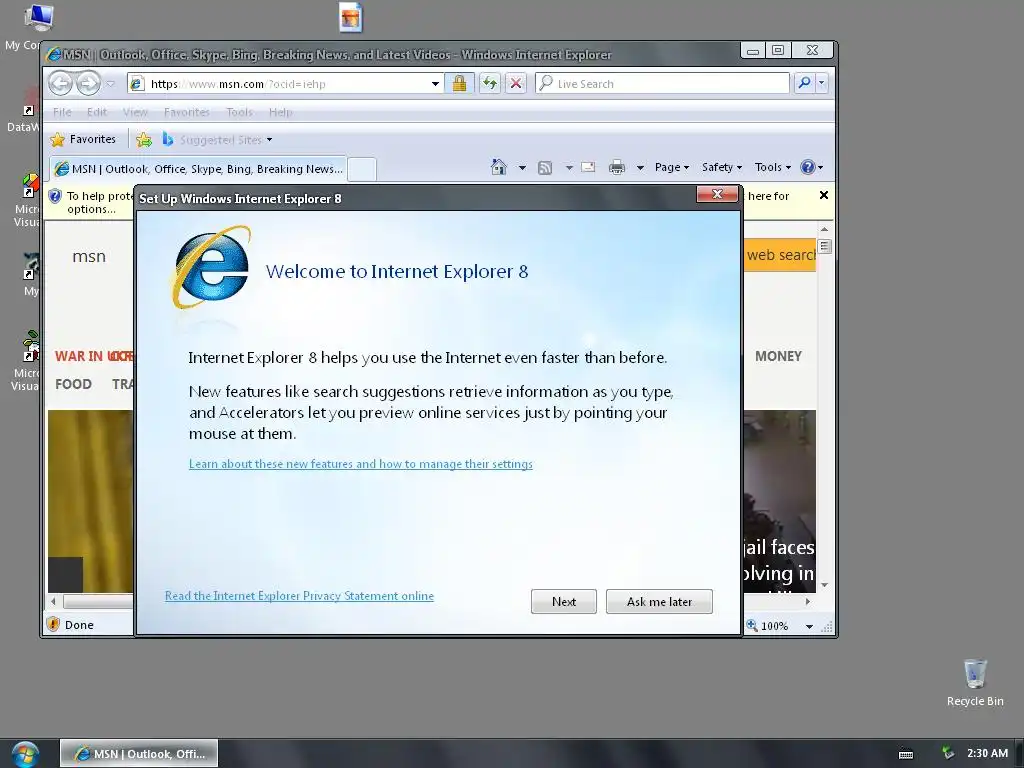Click the Favorites star button
Image resolution: width=1024 pixels, height=768 pixels.
tap(84, 139)
